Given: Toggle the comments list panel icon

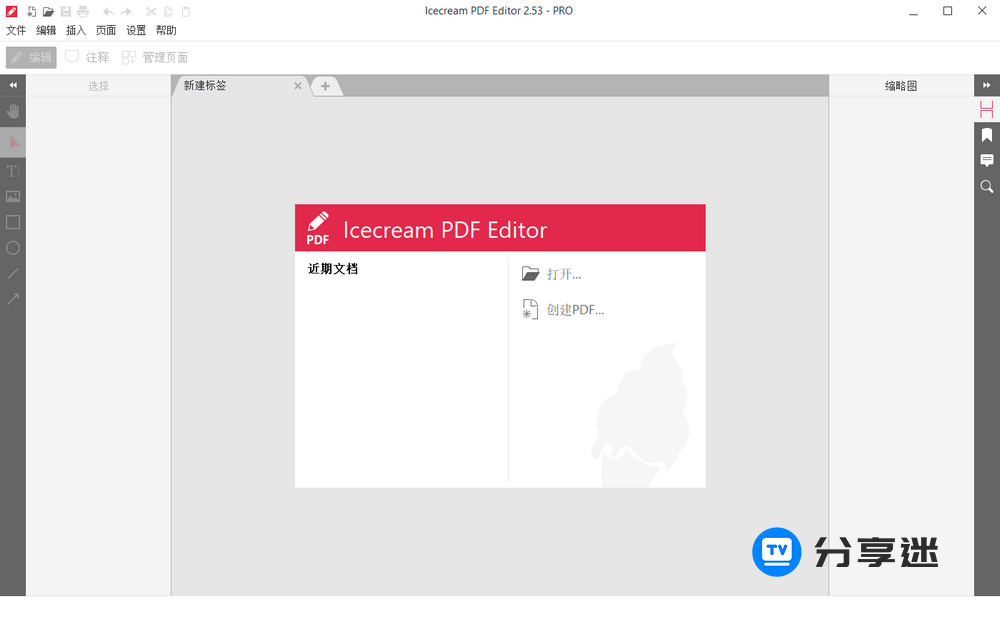Looking at the screenshot, I should pyautogui.click(x=987, y=160).
